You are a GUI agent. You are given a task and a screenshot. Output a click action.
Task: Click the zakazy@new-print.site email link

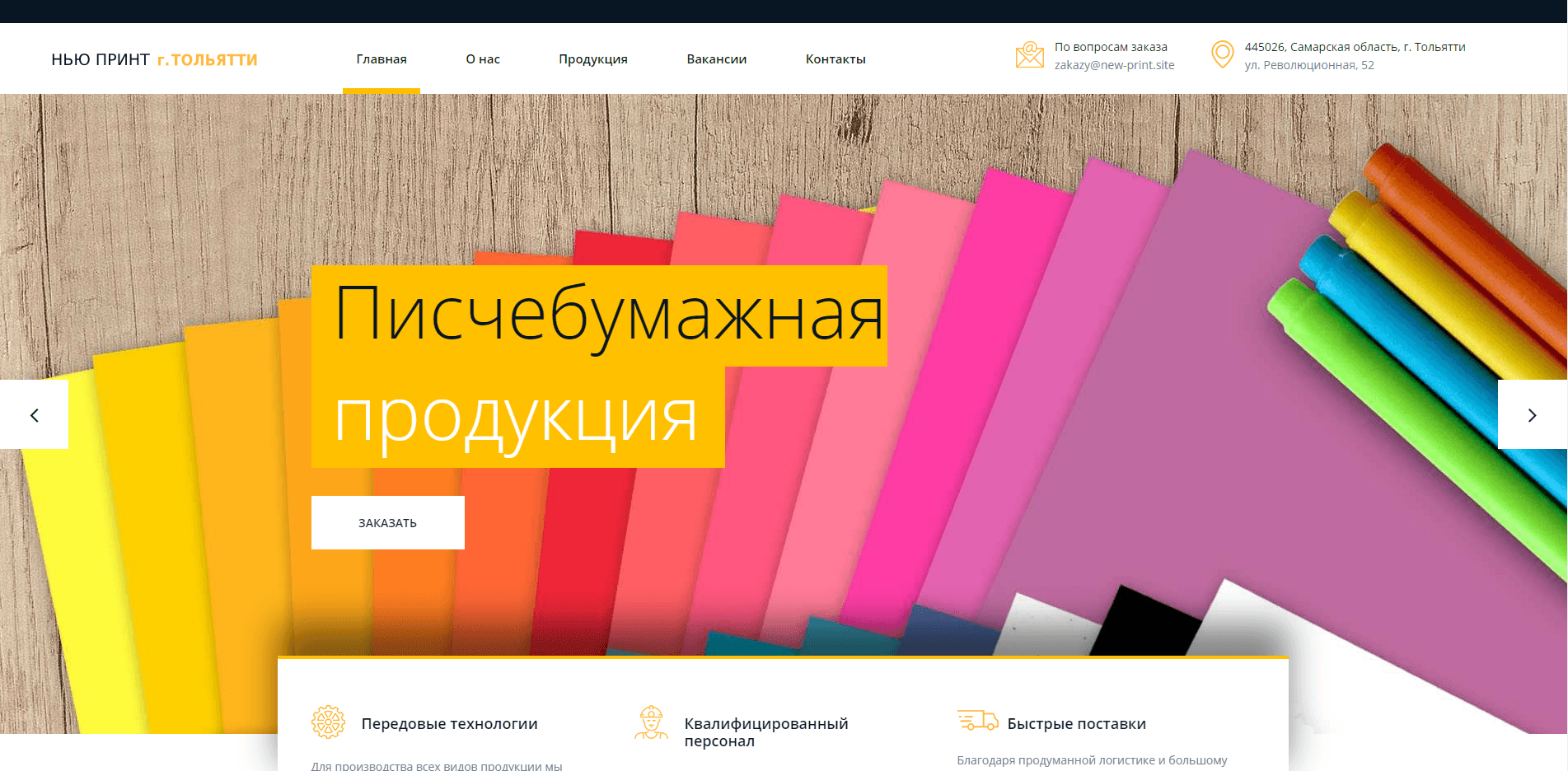pyautogui.click(x=1114, y=65)
